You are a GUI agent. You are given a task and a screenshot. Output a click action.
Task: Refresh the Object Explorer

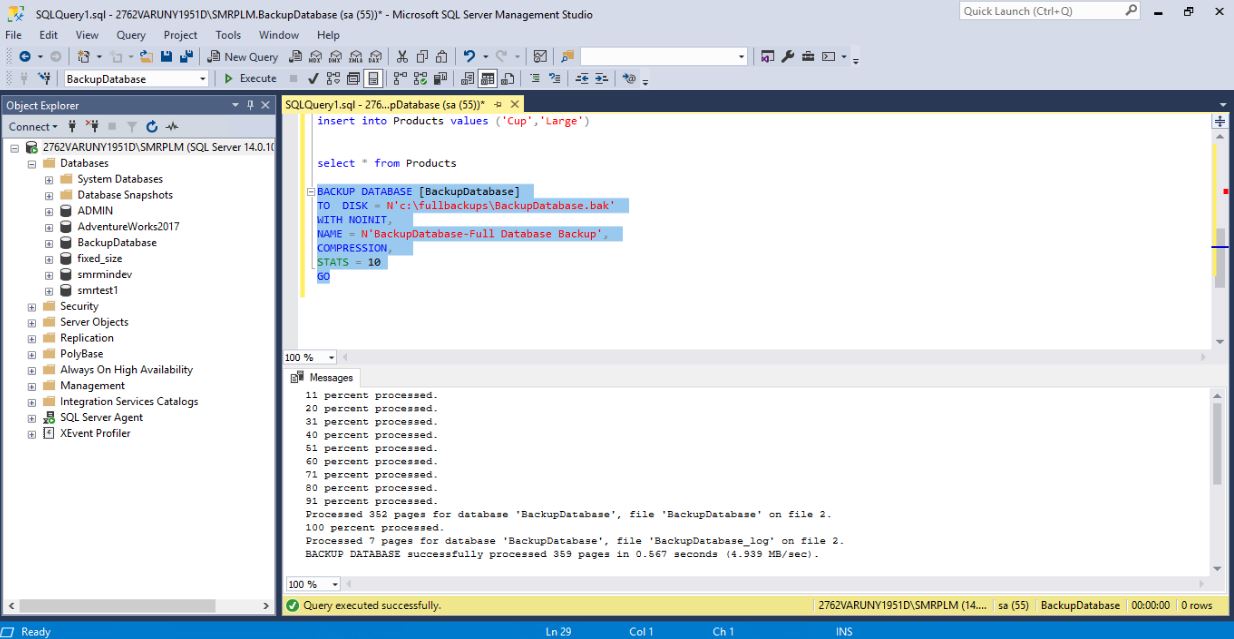[x=150, y=126]
